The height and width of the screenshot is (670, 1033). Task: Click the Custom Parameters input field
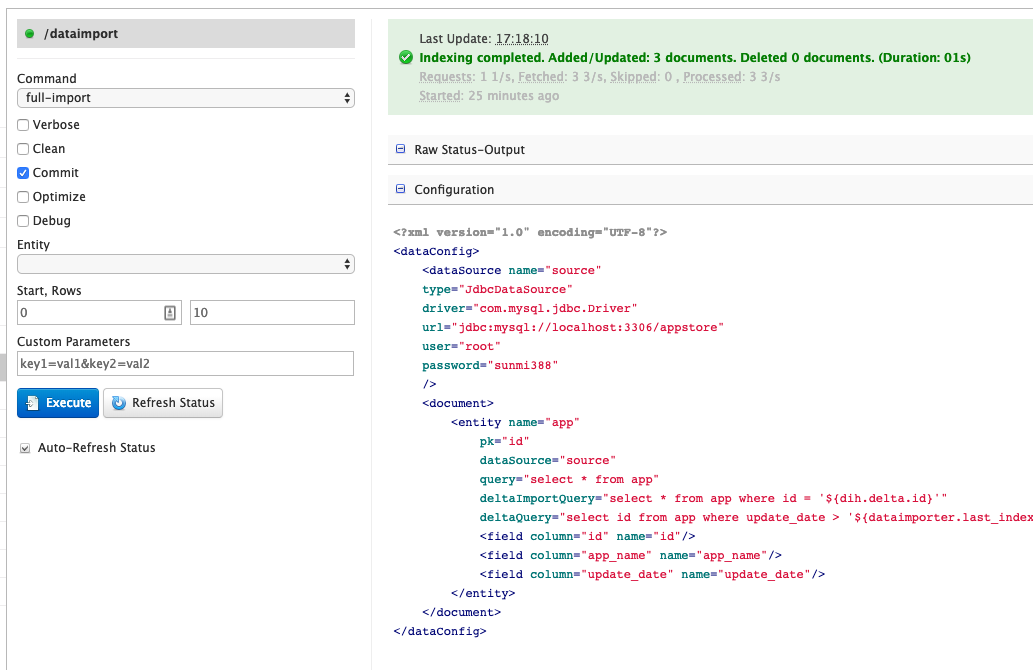coord(185,364)
